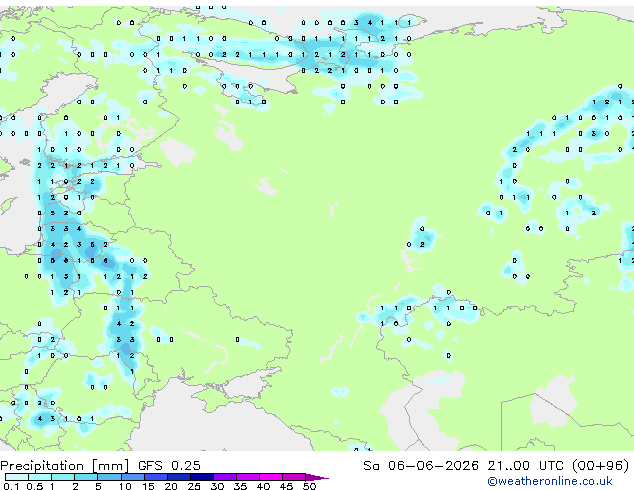Pick the legend swatch between 25 and 30
The width and height of the screenshot is (634, 490).
tap(202, 477)
